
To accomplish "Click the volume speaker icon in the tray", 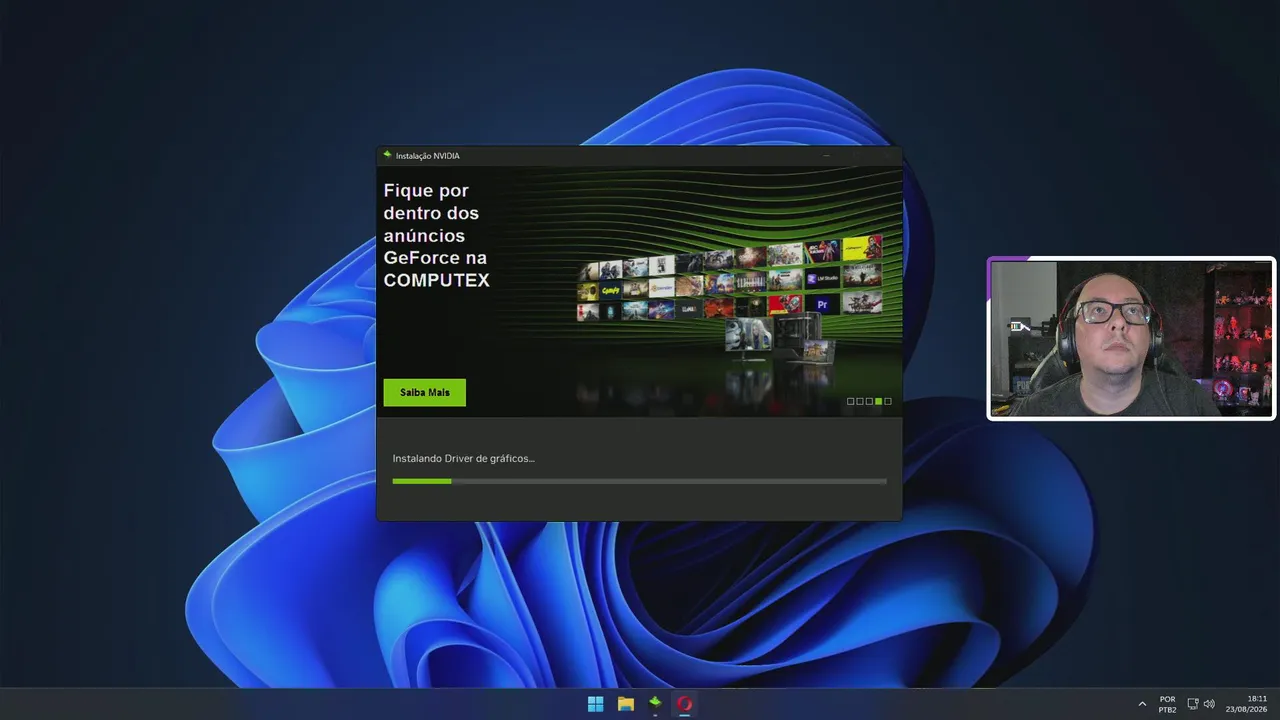I will (x=1209, y=704).
